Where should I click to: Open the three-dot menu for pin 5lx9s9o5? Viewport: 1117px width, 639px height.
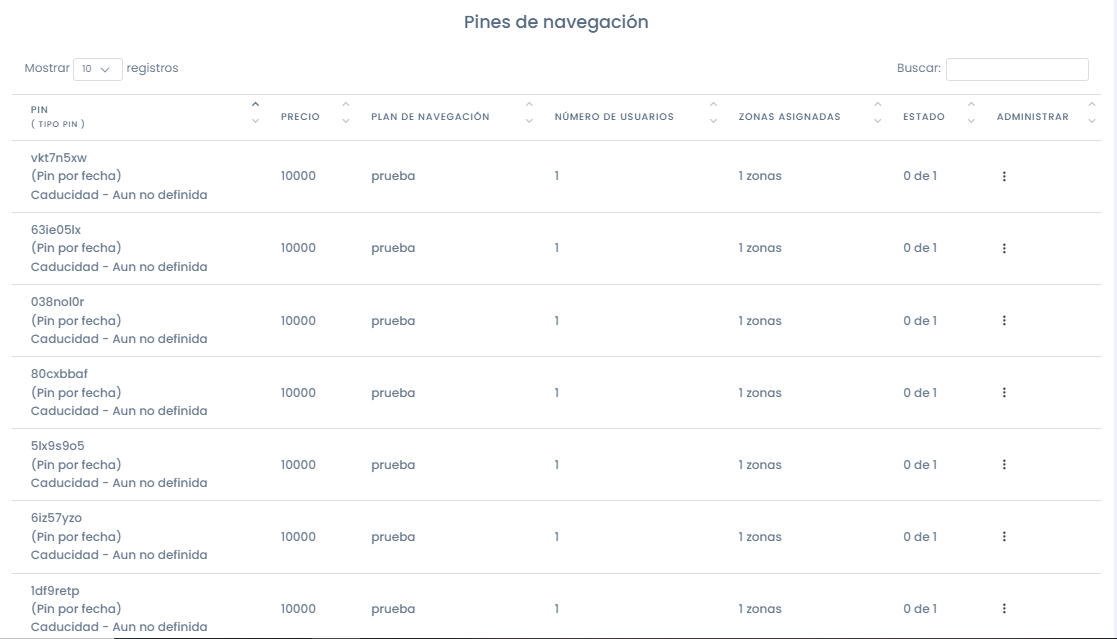1004,464
